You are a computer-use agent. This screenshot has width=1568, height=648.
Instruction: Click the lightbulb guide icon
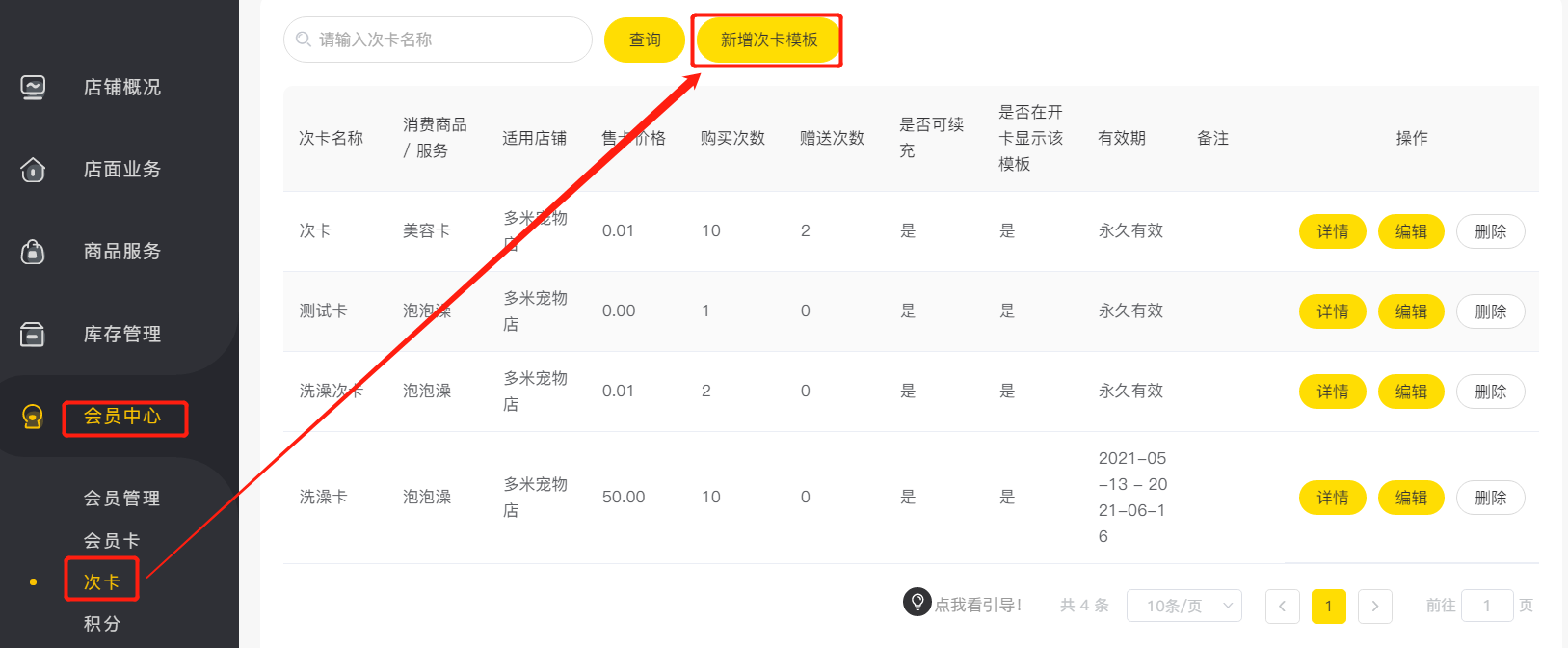(917, 602)
